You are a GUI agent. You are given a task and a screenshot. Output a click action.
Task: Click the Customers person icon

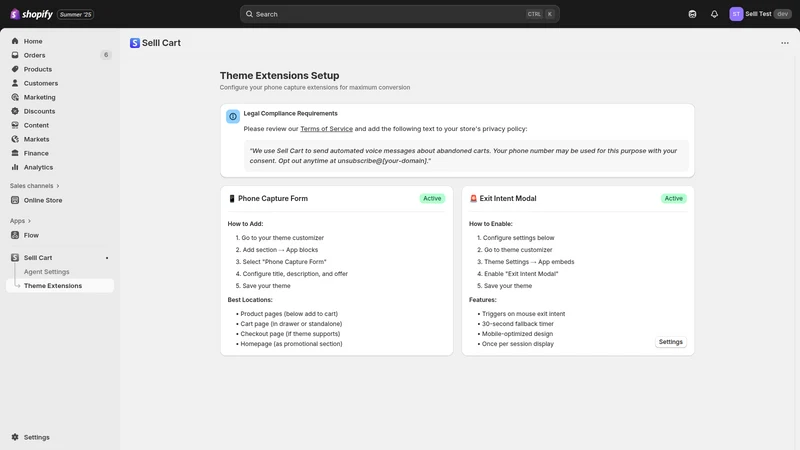15,83
